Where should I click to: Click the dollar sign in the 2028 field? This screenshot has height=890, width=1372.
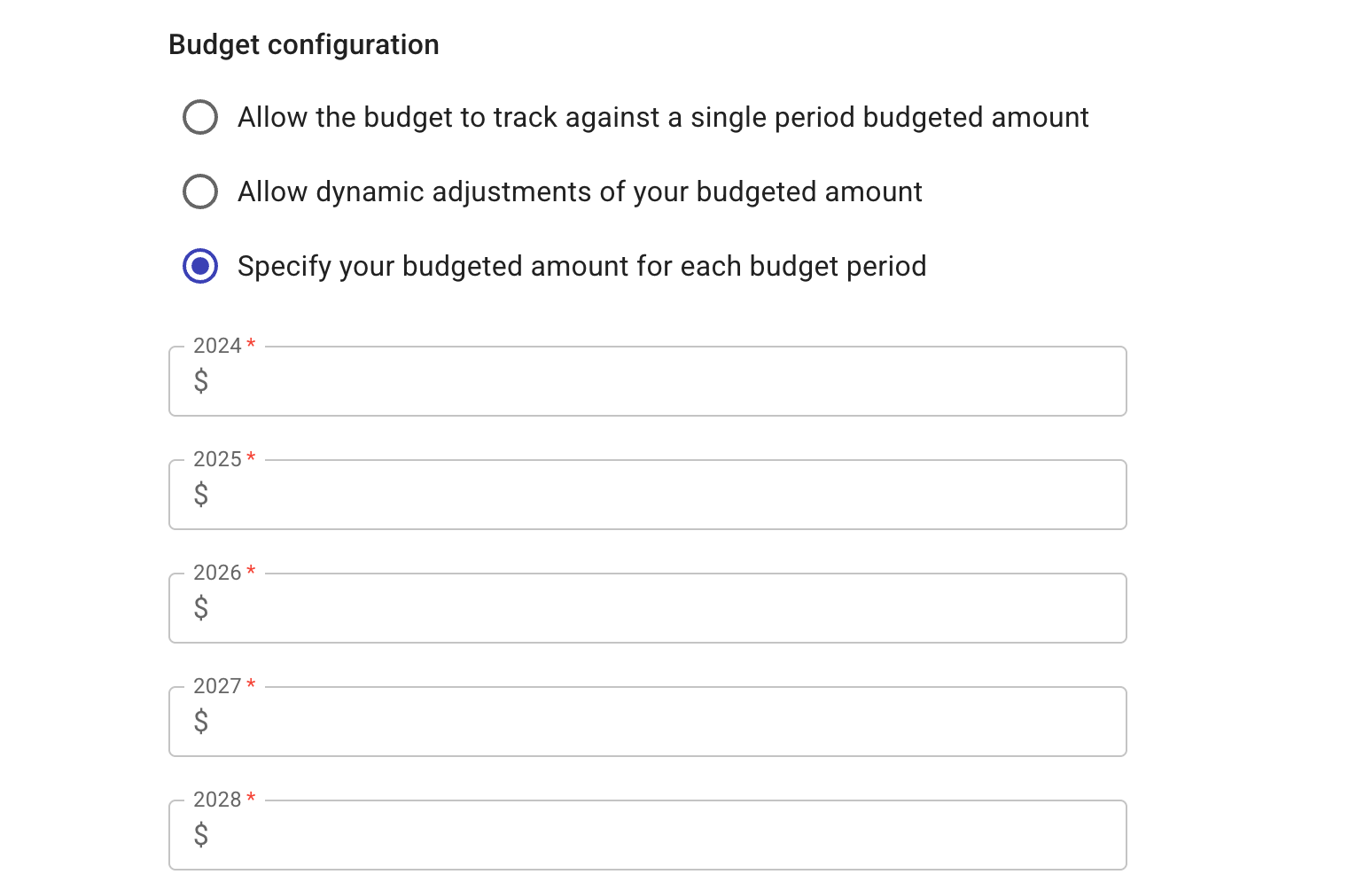201,834
